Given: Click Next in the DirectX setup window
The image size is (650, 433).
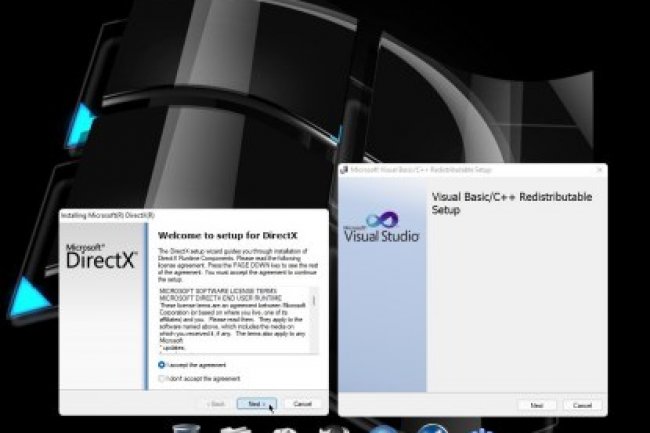Looking at the screenshot, I should [257, 404].
